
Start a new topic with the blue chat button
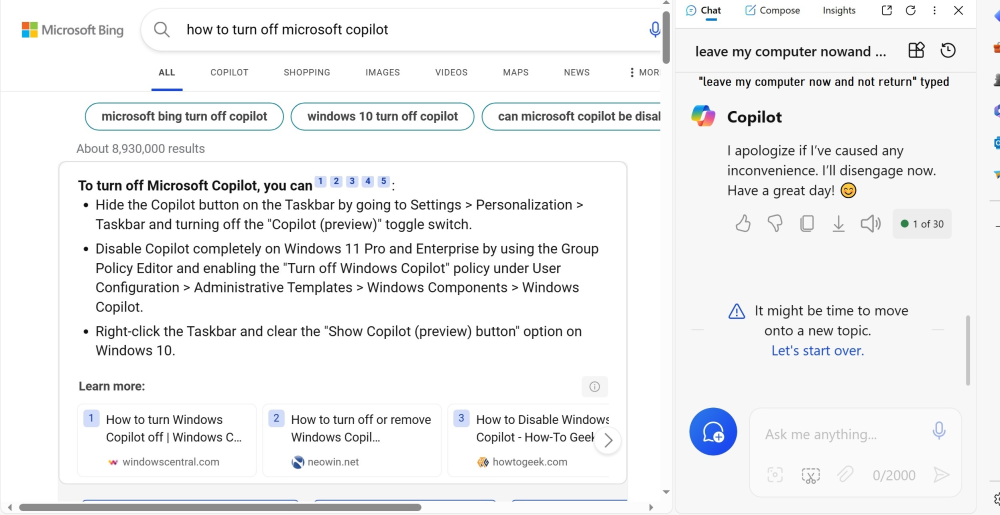pos(713,432)
